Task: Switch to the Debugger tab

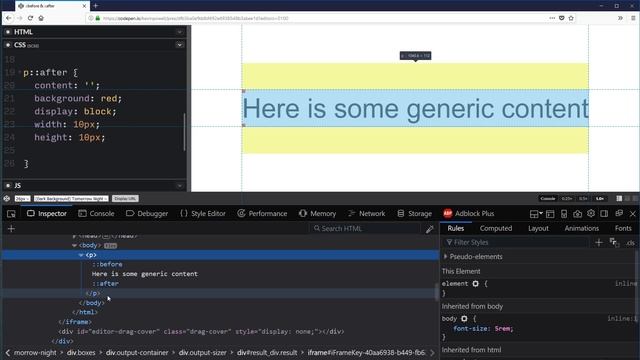Action: 147,213
